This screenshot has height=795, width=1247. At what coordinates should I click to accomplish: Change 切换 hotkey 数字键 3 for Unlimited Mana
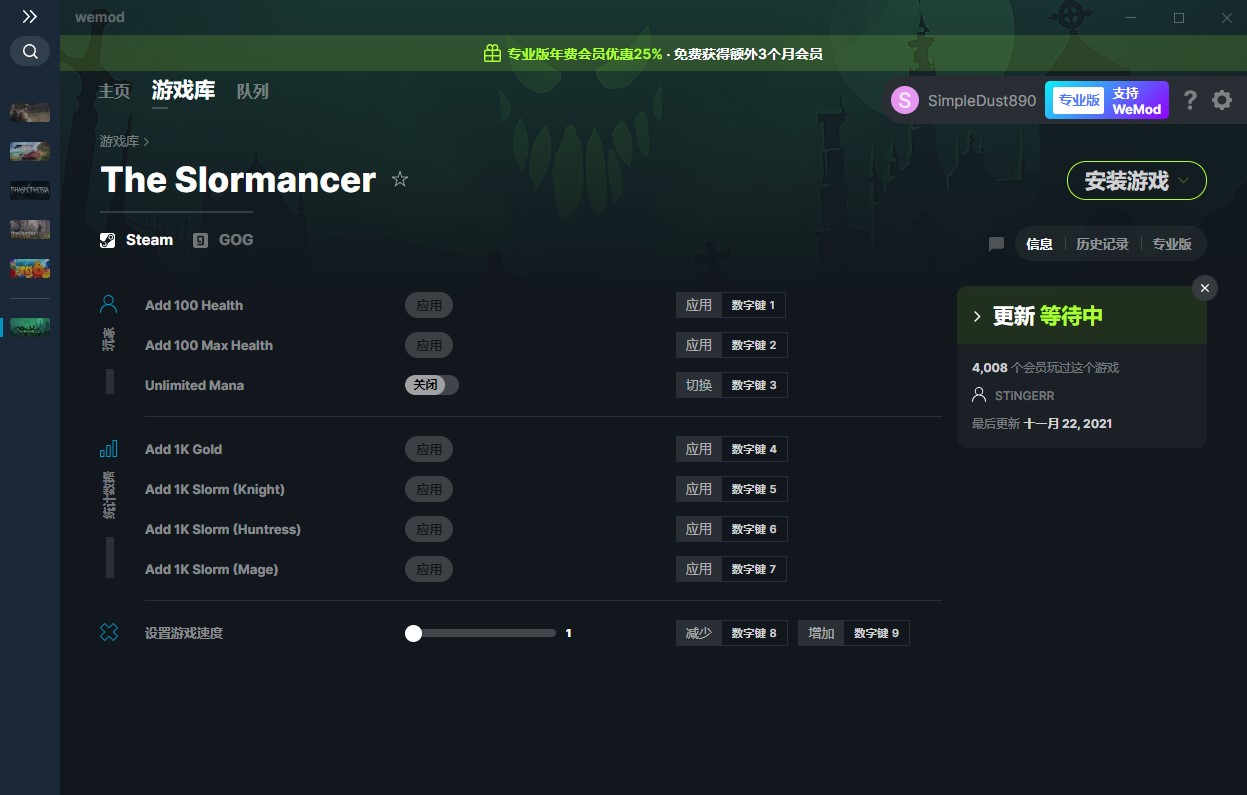(754, 385)
